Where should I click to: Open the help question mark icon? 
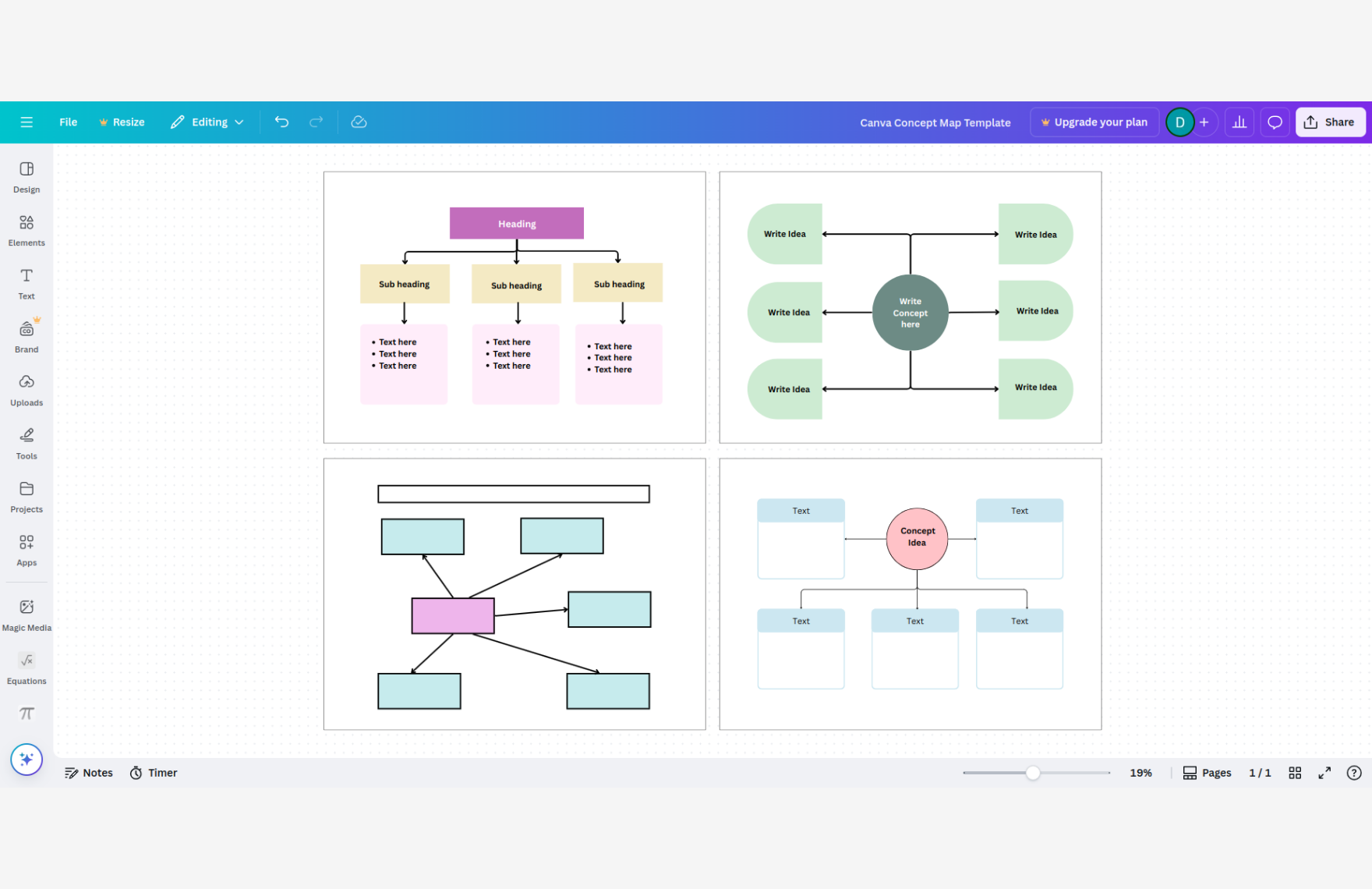1354,773
